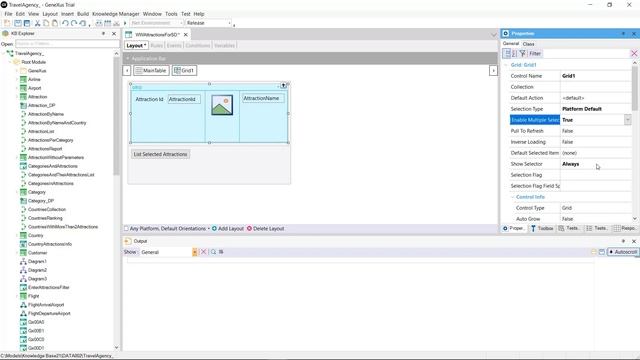The width and height of the screenshot is (640, 360).
Task: Collapse the Grid: Grid1 properties group
Action: pos(506,65)
